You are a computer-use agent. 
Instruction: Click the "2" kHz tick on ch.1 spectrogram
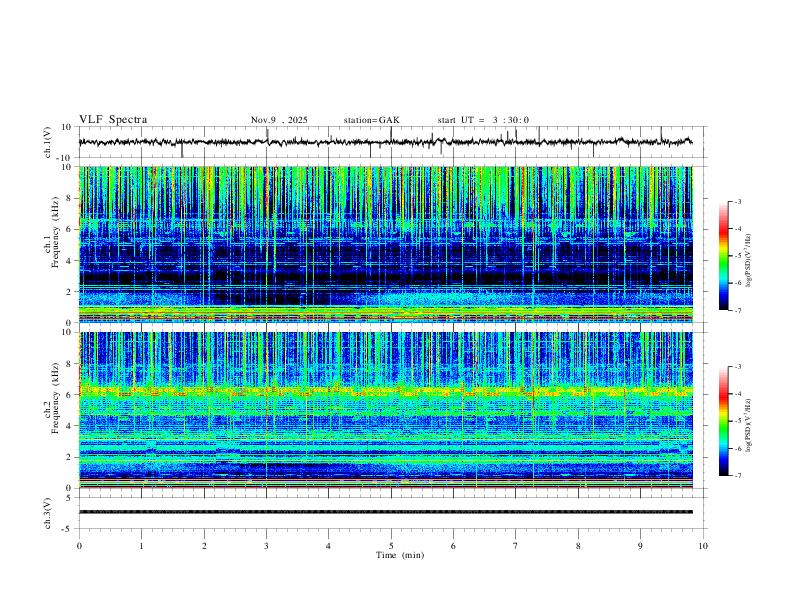pos(70,292)
